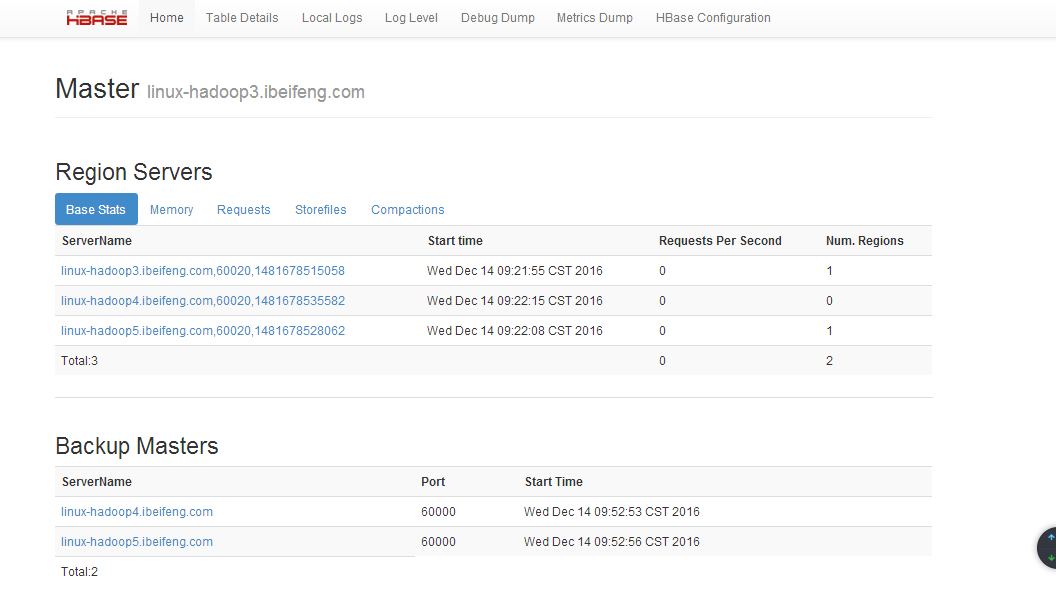
Task: Switch to the Memory tab
Action: (172, 209)
